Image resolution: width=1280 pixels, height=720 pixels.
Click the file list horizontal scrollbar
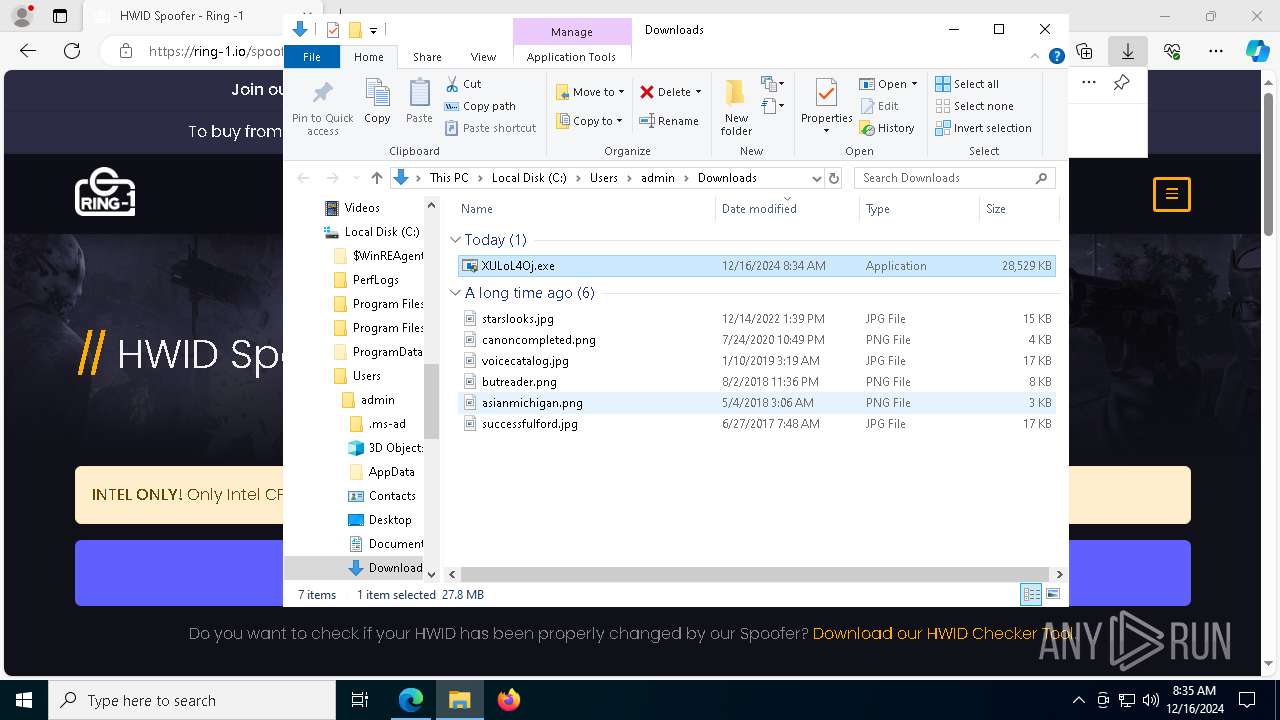[756, 574]
